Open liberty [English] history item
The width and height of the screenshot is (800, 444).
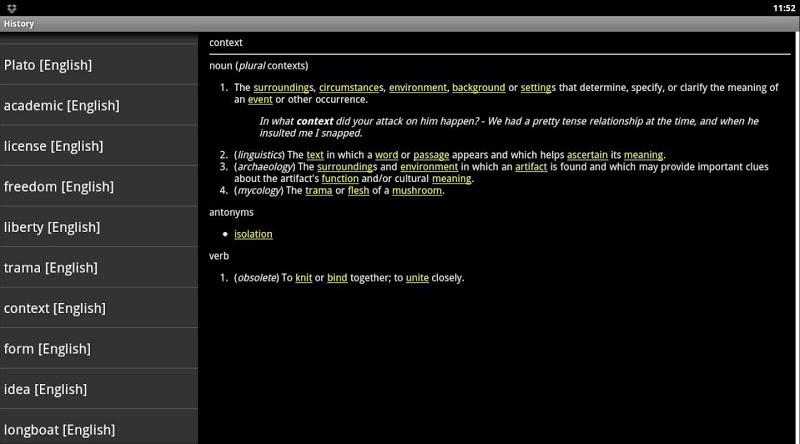click(52, 227)
